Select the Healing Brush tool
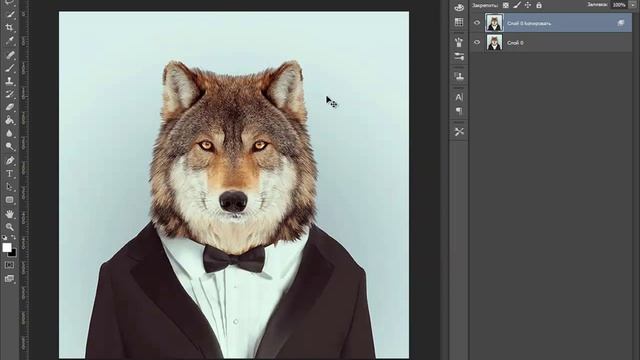640x360 pixels. (x=10, y=55)
